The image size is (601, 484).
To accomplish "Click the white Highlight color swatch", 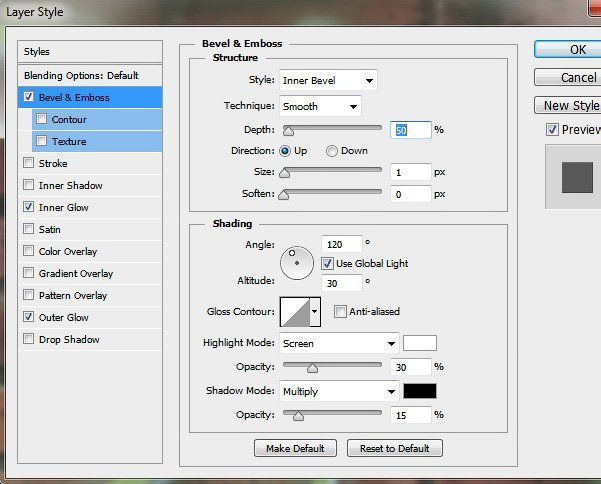I will (420, 343).
